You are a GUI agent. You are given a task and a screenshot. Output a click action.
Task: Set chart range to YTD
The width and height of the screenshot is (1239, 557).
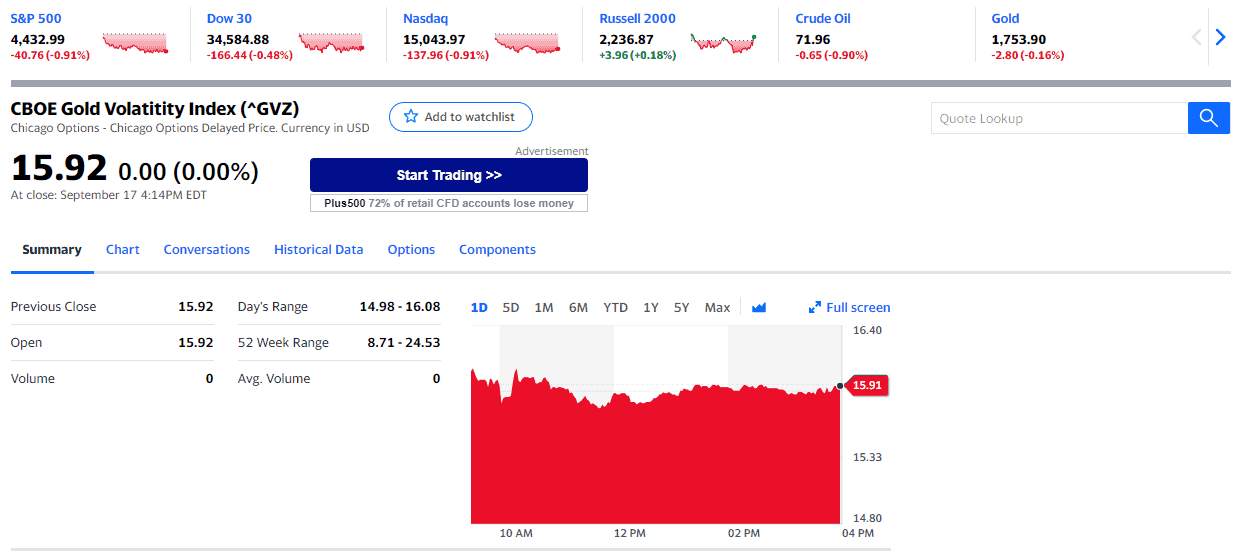point(615,308)
